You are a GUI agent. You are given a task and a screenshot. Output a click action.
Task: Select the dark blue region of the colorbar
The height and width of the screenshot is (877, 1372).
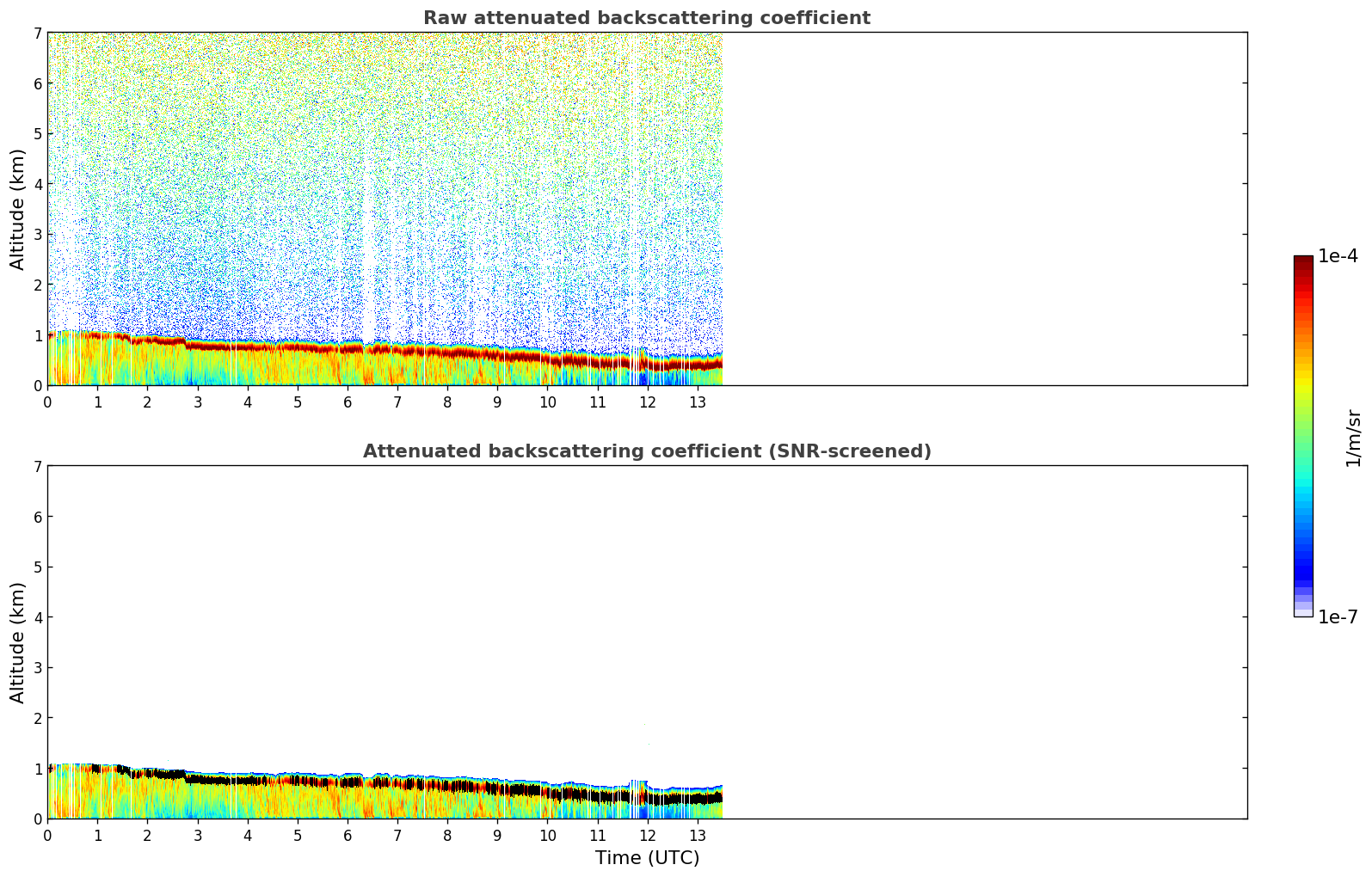pos(1302,567)
